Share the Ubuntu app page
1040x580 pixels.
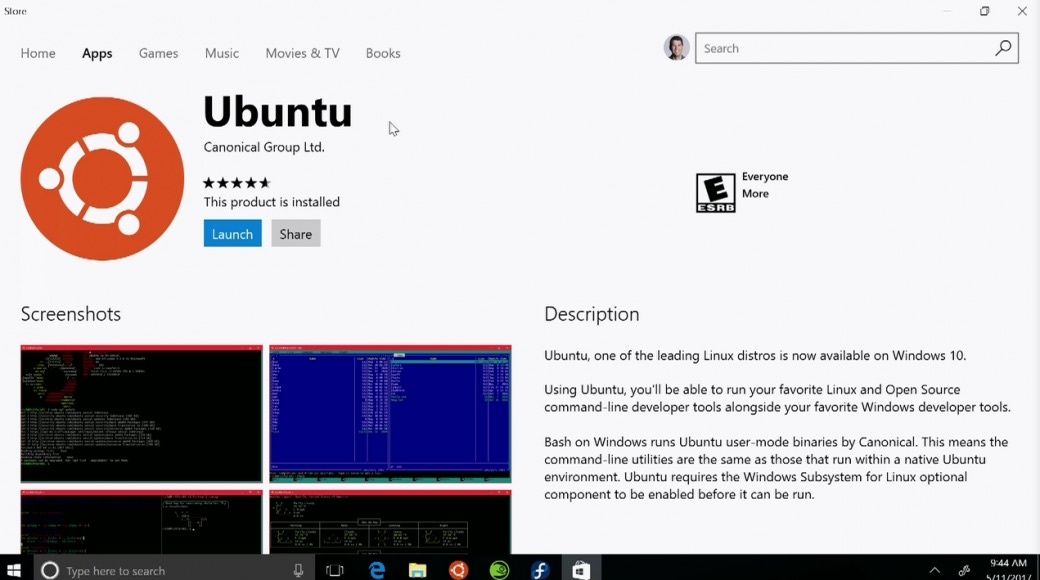[296, 234]
